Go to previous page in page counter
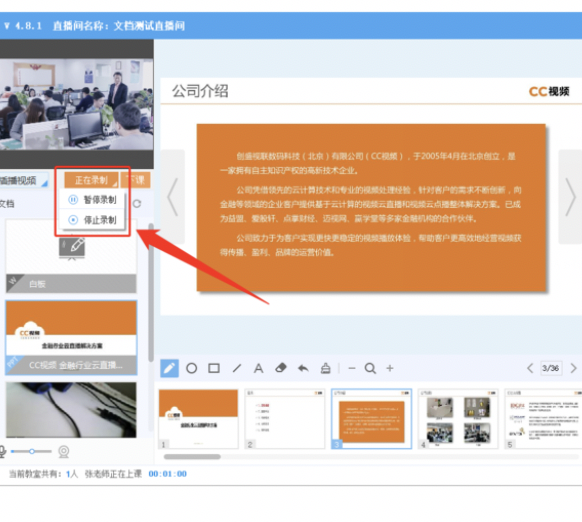The image size is (582, 522). 530,368
